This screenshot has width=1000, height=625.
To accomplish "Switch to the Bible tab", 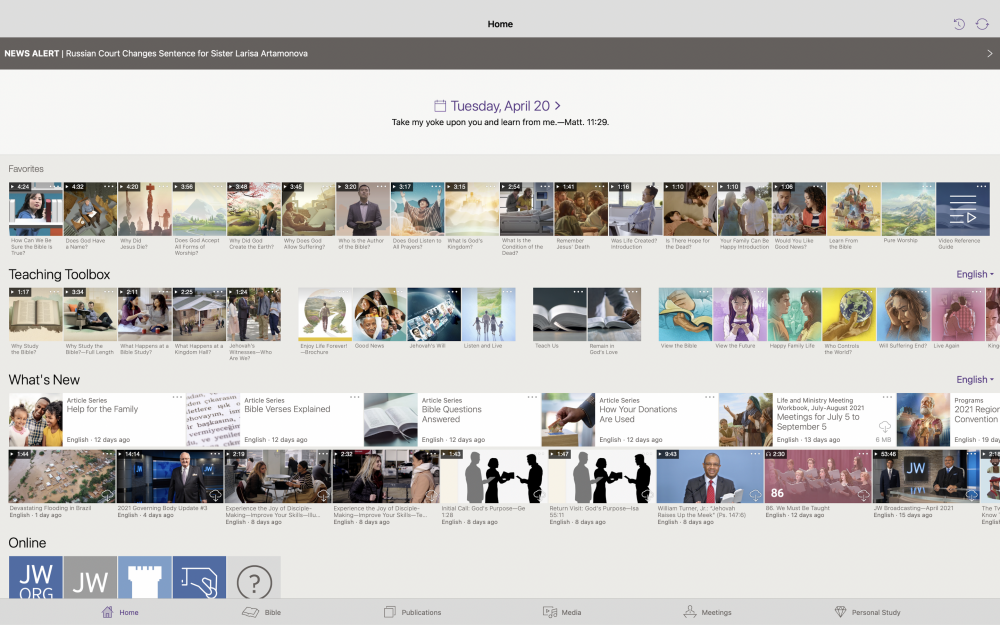I will click(263, 612).
